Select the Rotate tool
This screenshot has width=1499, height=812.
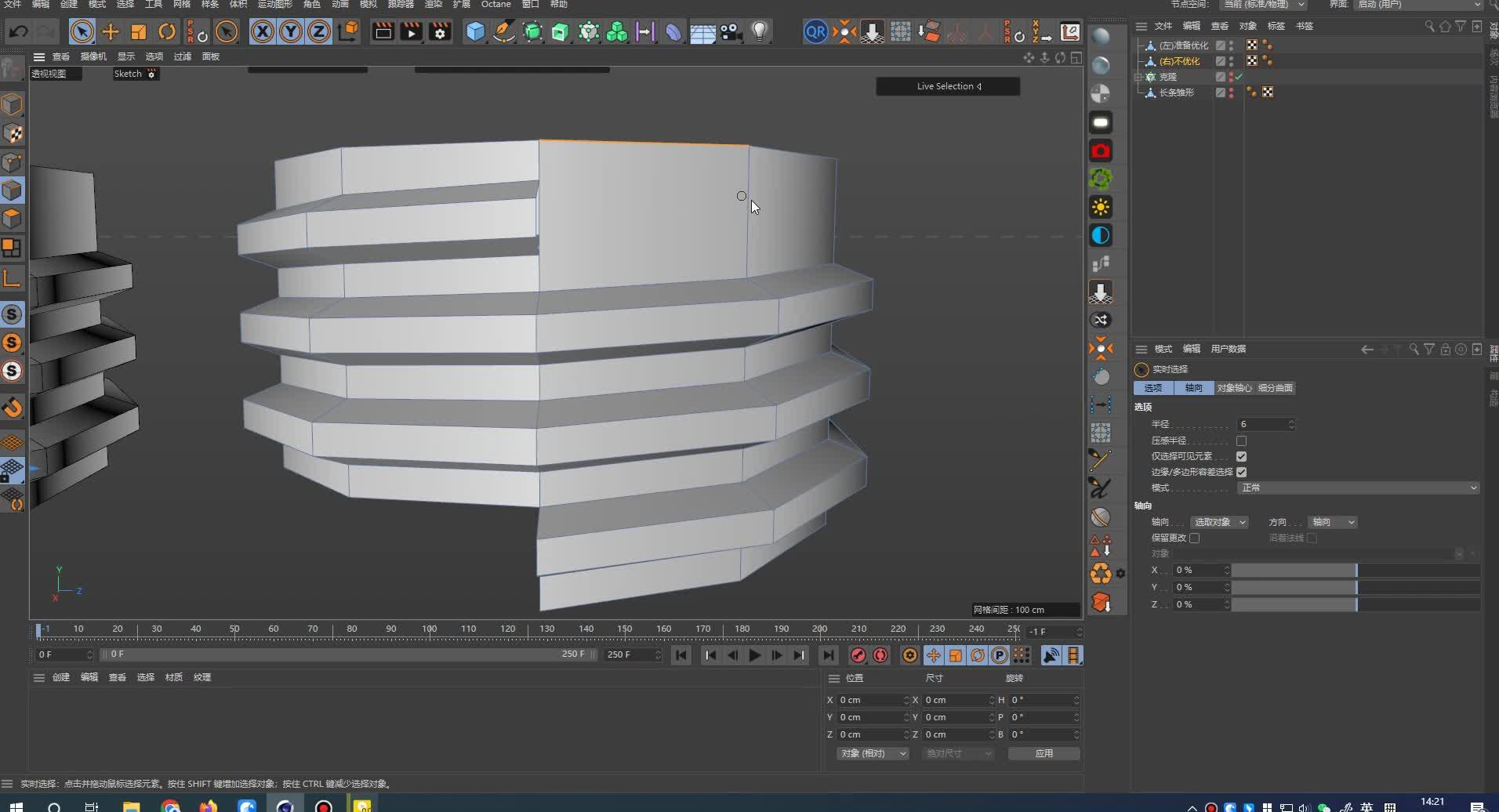pyautogui.click(x=167, y=32)
